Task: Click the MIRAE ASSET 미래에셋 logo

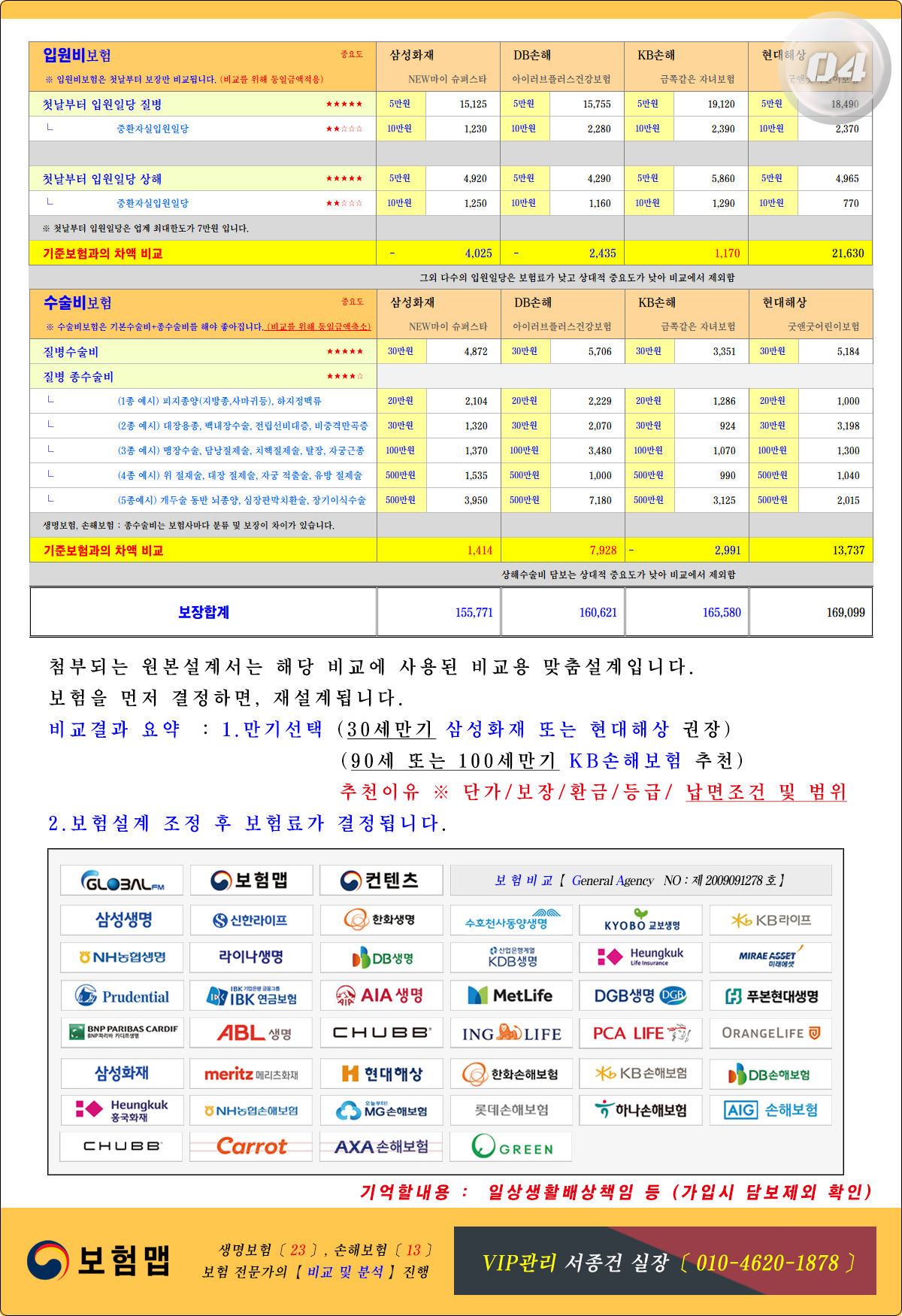Action: point(770,957)
